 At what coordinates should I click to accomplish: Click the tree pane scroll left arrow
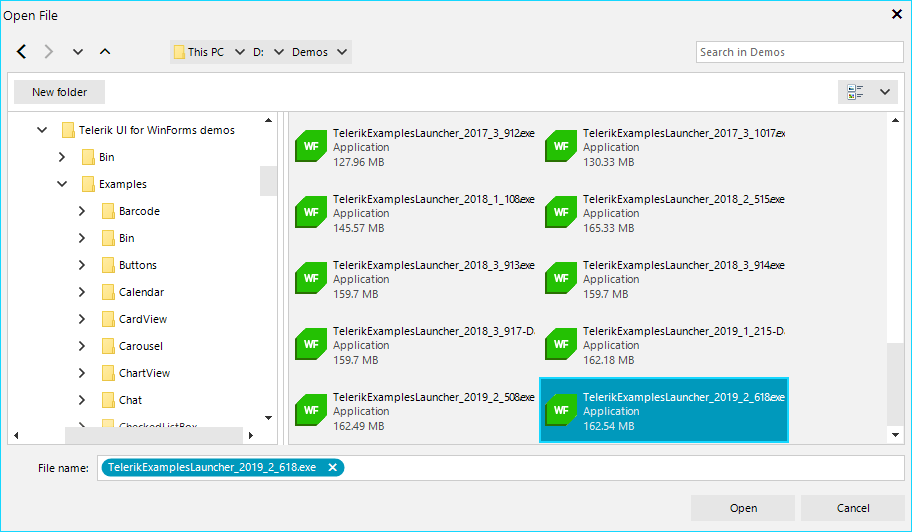16,435
